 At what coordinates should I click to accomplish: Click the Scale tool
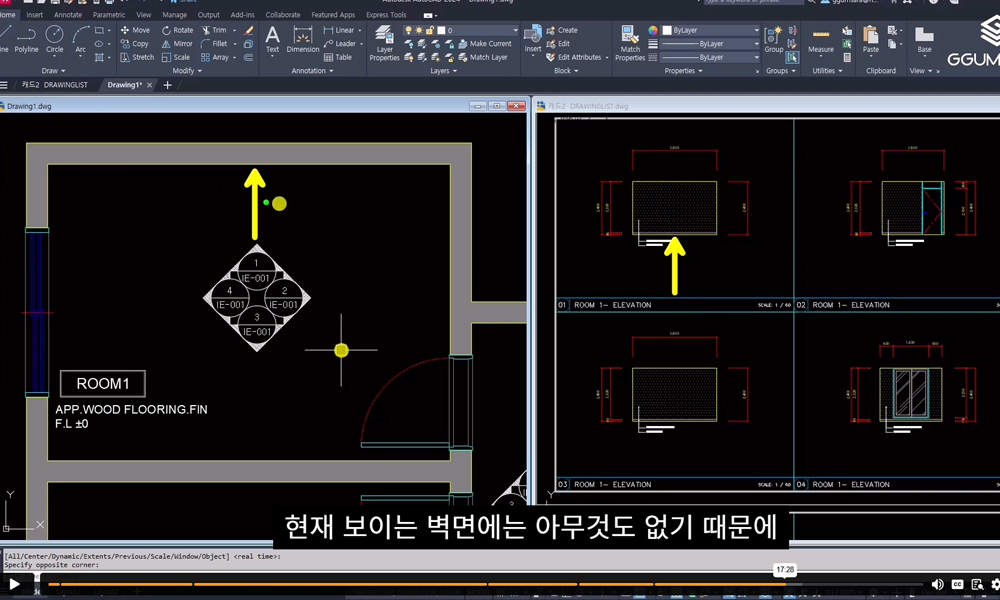pos(176,57)
